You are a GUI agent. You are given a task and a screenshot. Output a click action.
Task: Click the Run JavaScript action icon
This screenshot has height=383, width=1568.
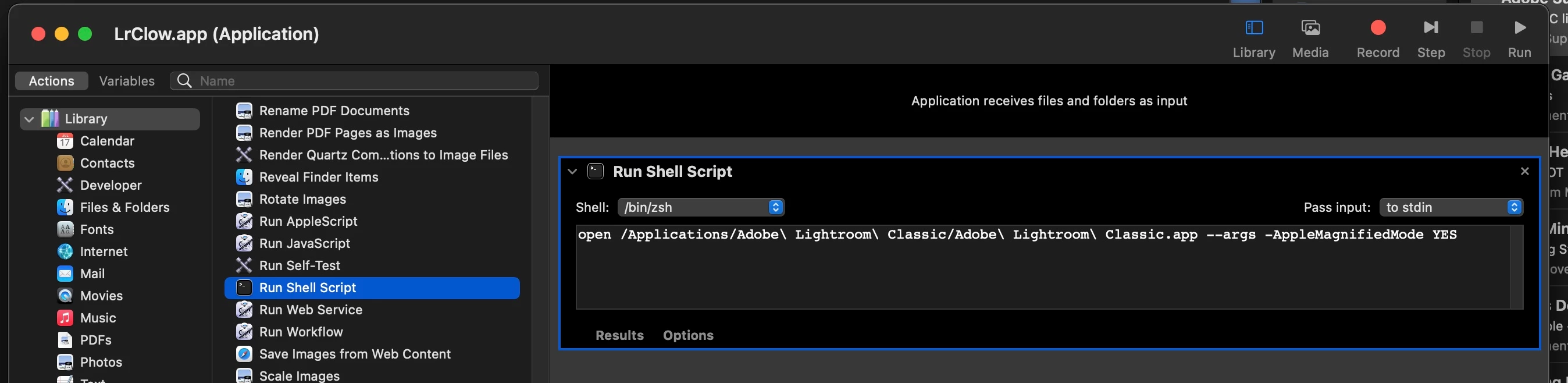click(244, 243)
